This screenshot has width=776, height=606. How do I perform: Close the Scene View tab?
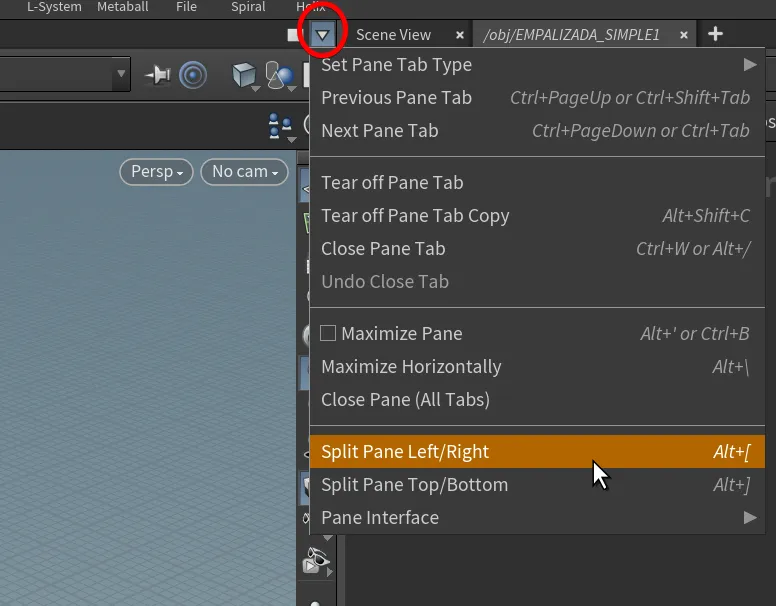coord(460,35)
